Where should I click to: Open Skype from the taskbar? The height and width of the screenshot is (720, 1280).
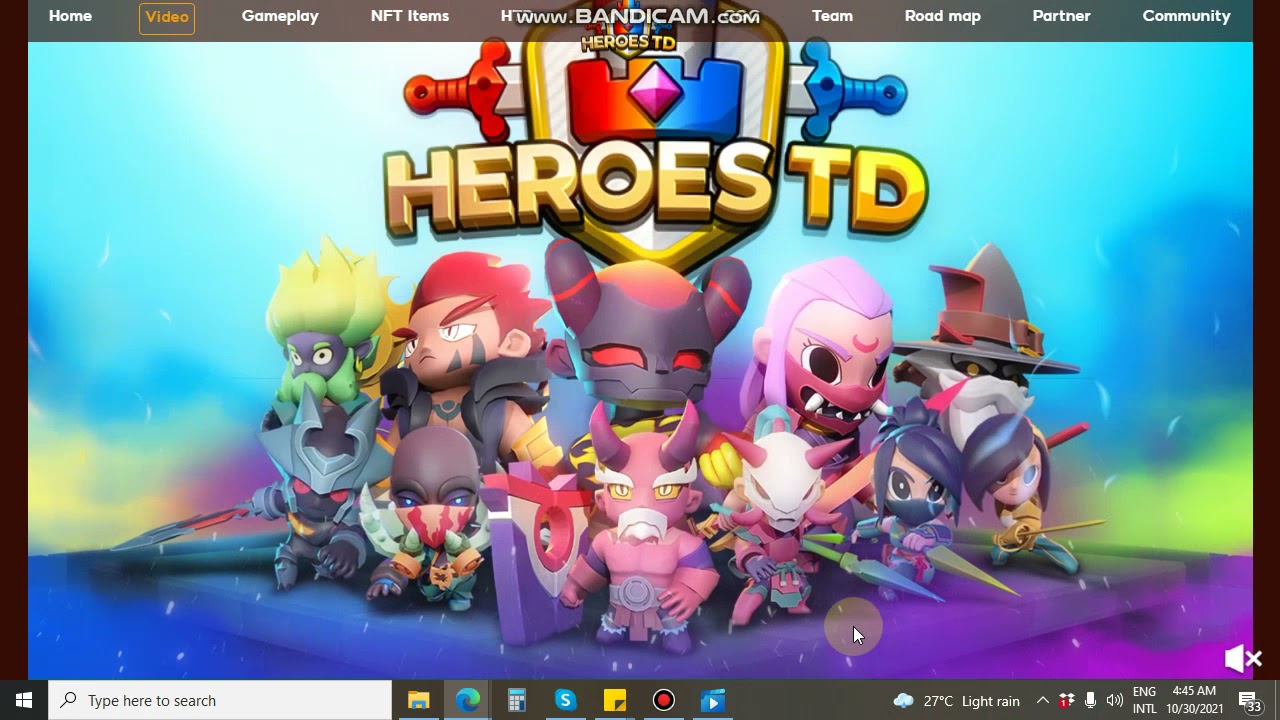[565, 700]
